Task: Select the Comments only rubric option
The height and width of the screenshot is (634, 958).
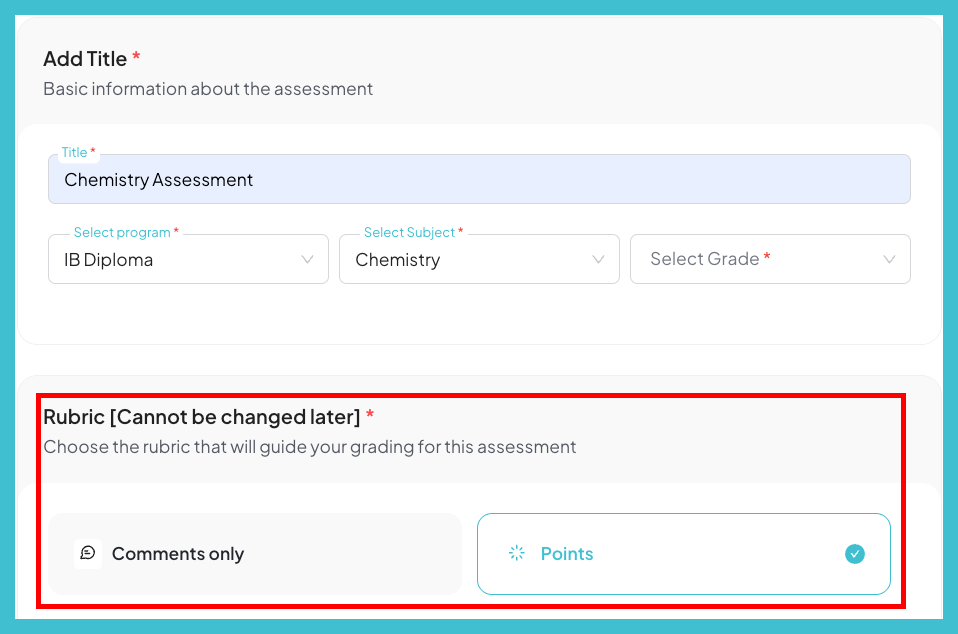Action: (254, 553)
